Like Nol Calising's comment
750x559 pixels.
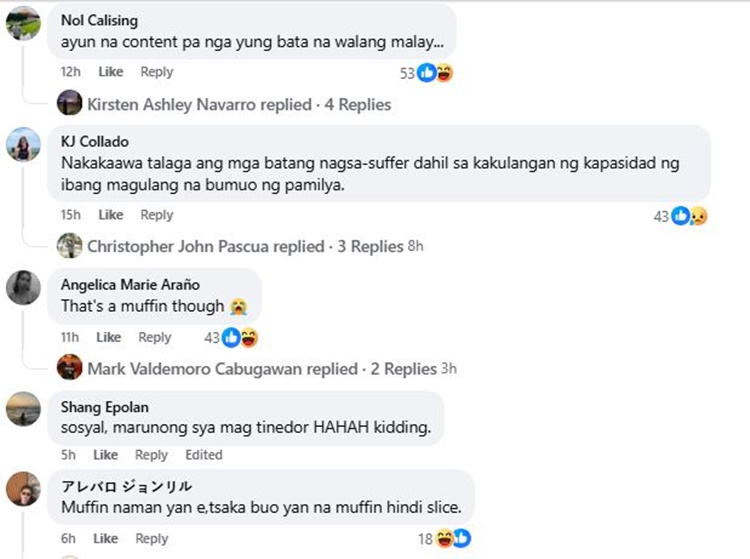(110, 72)
